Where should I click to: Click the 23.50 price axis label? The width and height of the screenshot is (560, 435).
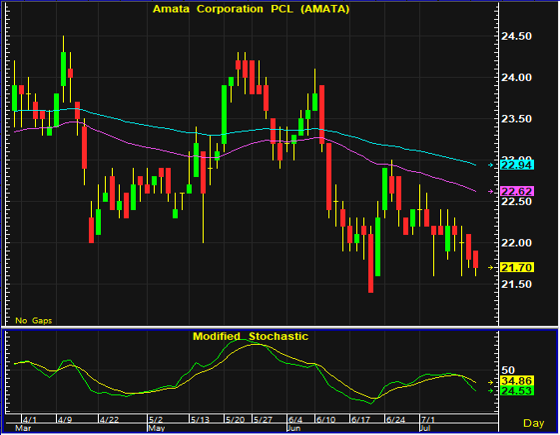(516, 119)
